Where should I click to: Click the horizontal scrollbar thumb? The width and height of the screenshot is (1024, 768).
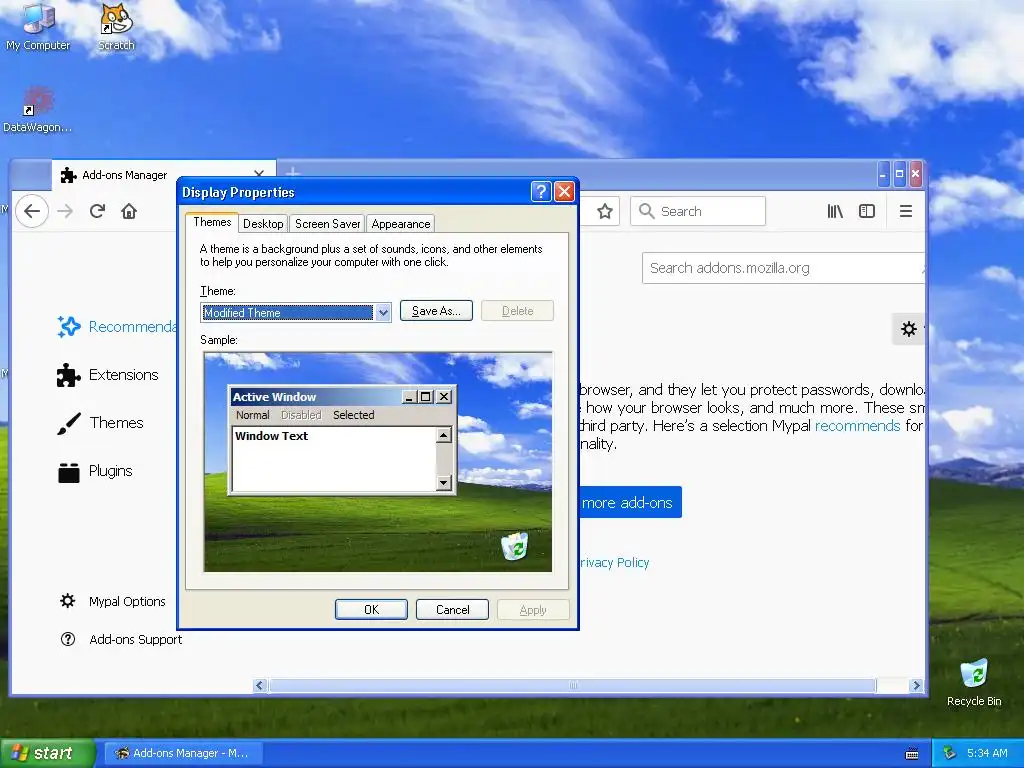tap(573, 685)
